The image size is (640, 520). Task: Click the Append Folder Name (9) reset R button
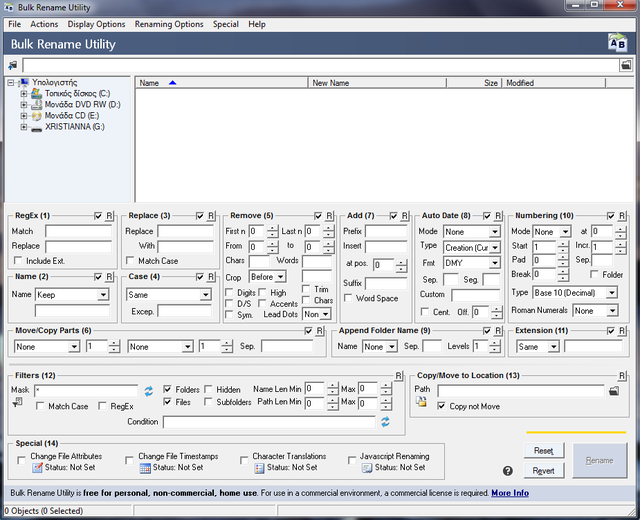pos(498,331)
